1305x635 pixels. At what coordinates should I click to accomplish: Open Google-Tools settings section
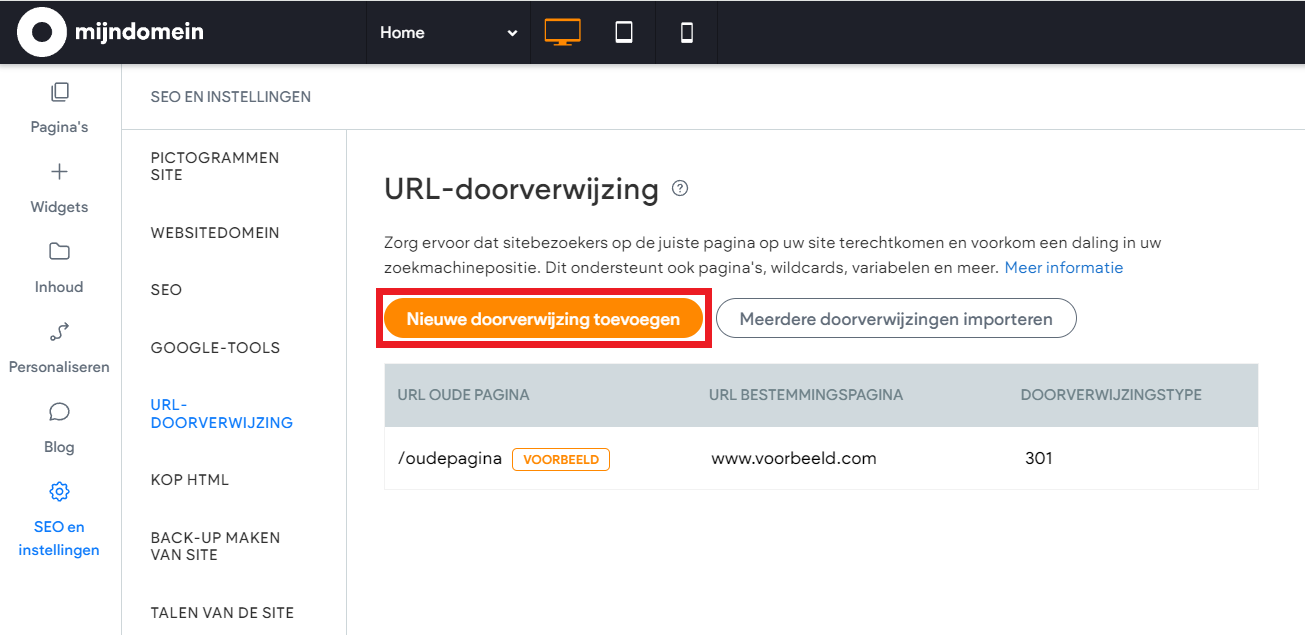tap(215, 348)
